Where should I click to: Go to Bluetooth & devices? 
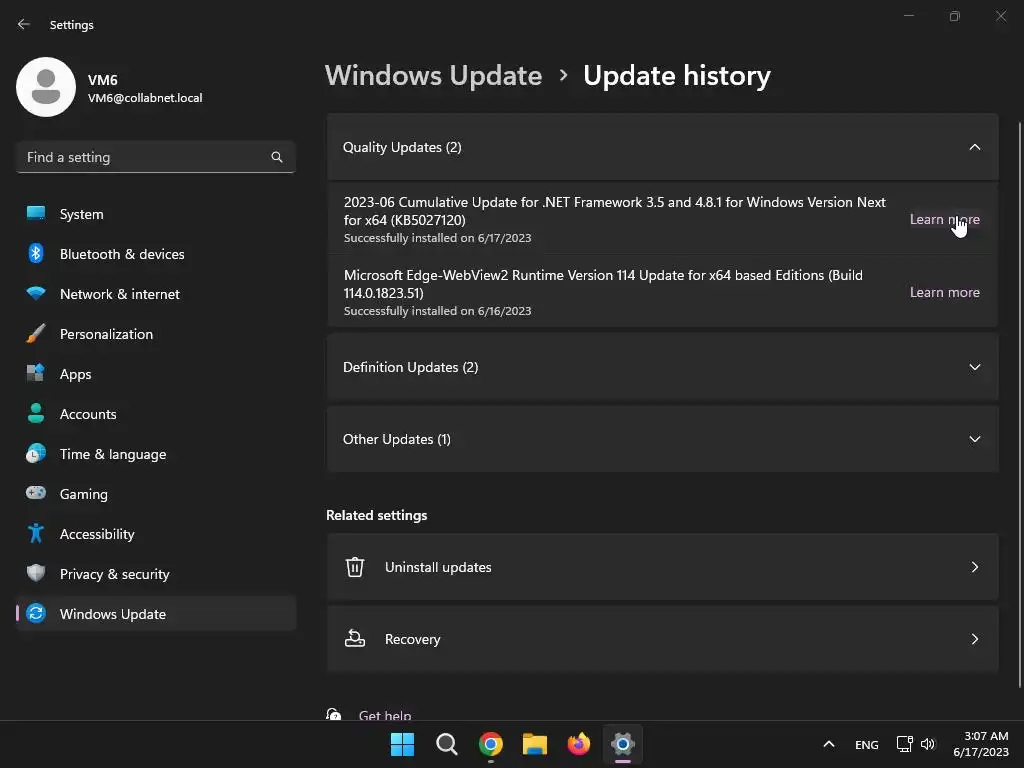(155, 254)
